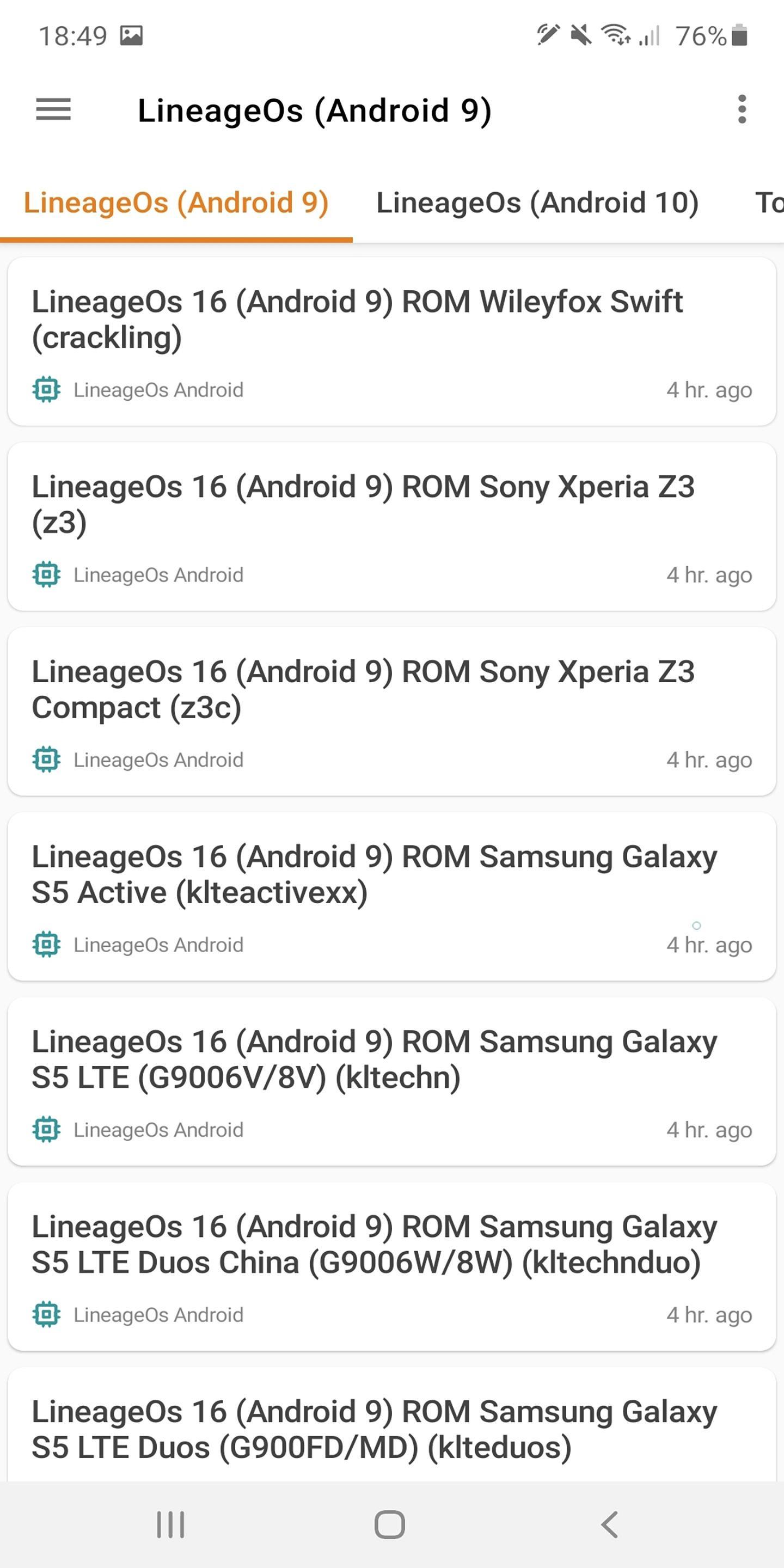Tap the chip icon on kltechn card

coord(46,1130)
